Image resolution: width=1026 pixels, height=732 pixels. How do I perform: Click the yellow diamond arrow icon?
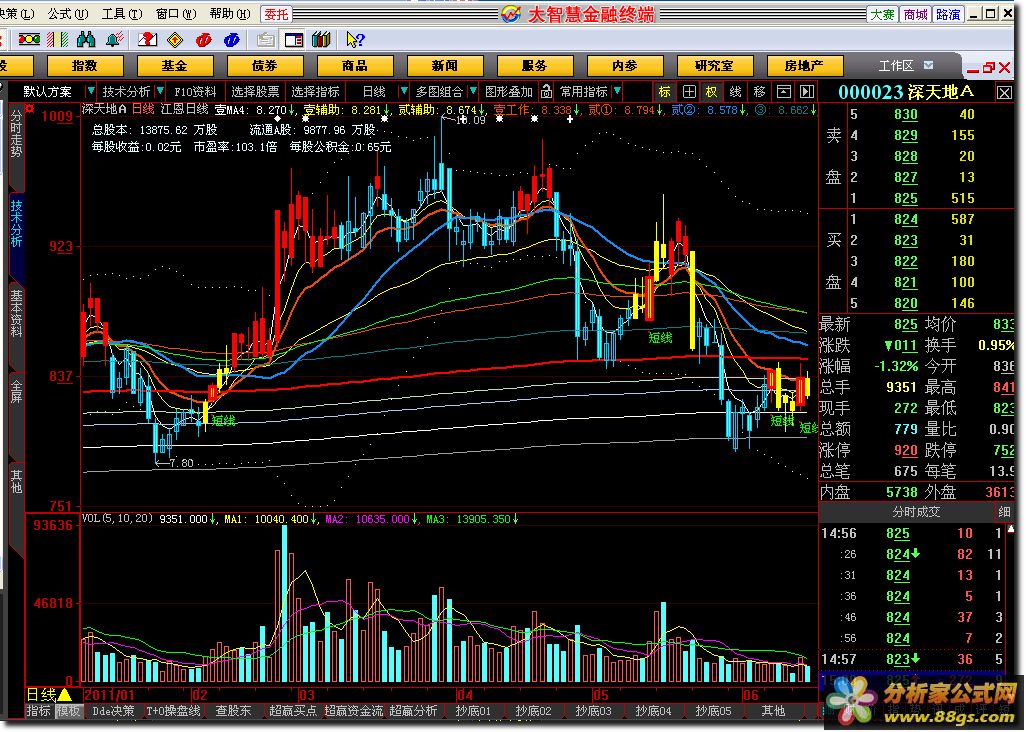click(175, 40)
